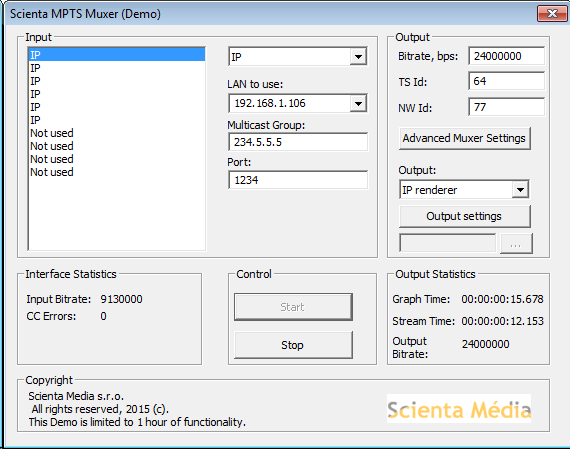Open Output settings
Viewport: 570px width, 449px height.
(464, 216)
